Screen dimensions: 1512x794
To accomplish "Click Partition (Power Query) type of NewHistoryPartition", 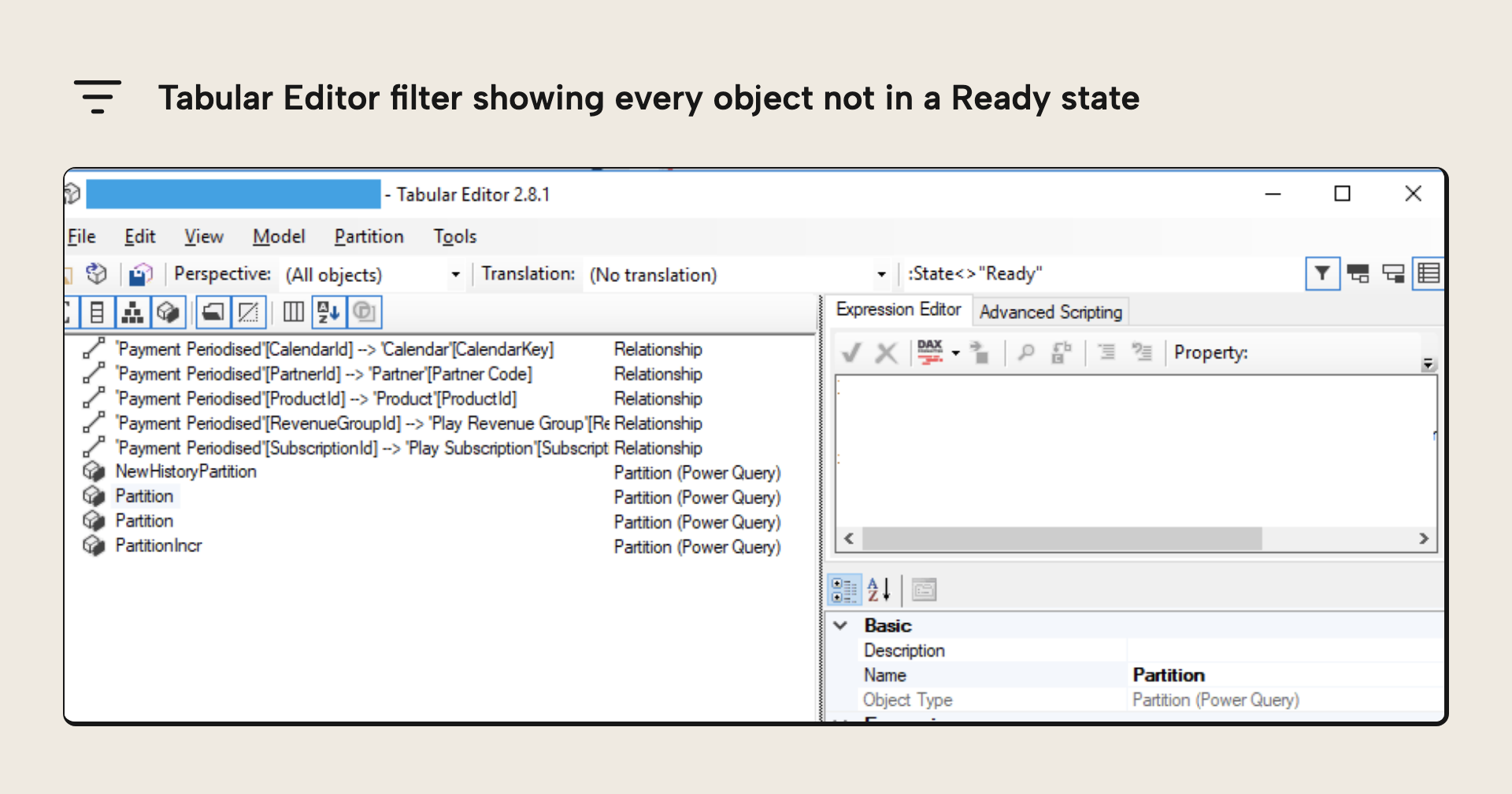I will (x=697, y=473).
